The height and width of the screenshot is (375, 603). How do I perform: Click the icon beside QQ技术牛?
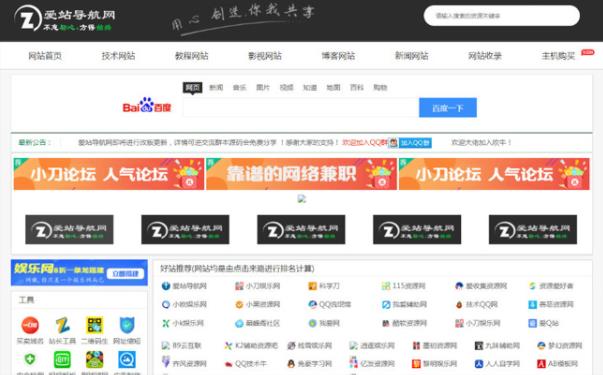(x=228, y=363)
